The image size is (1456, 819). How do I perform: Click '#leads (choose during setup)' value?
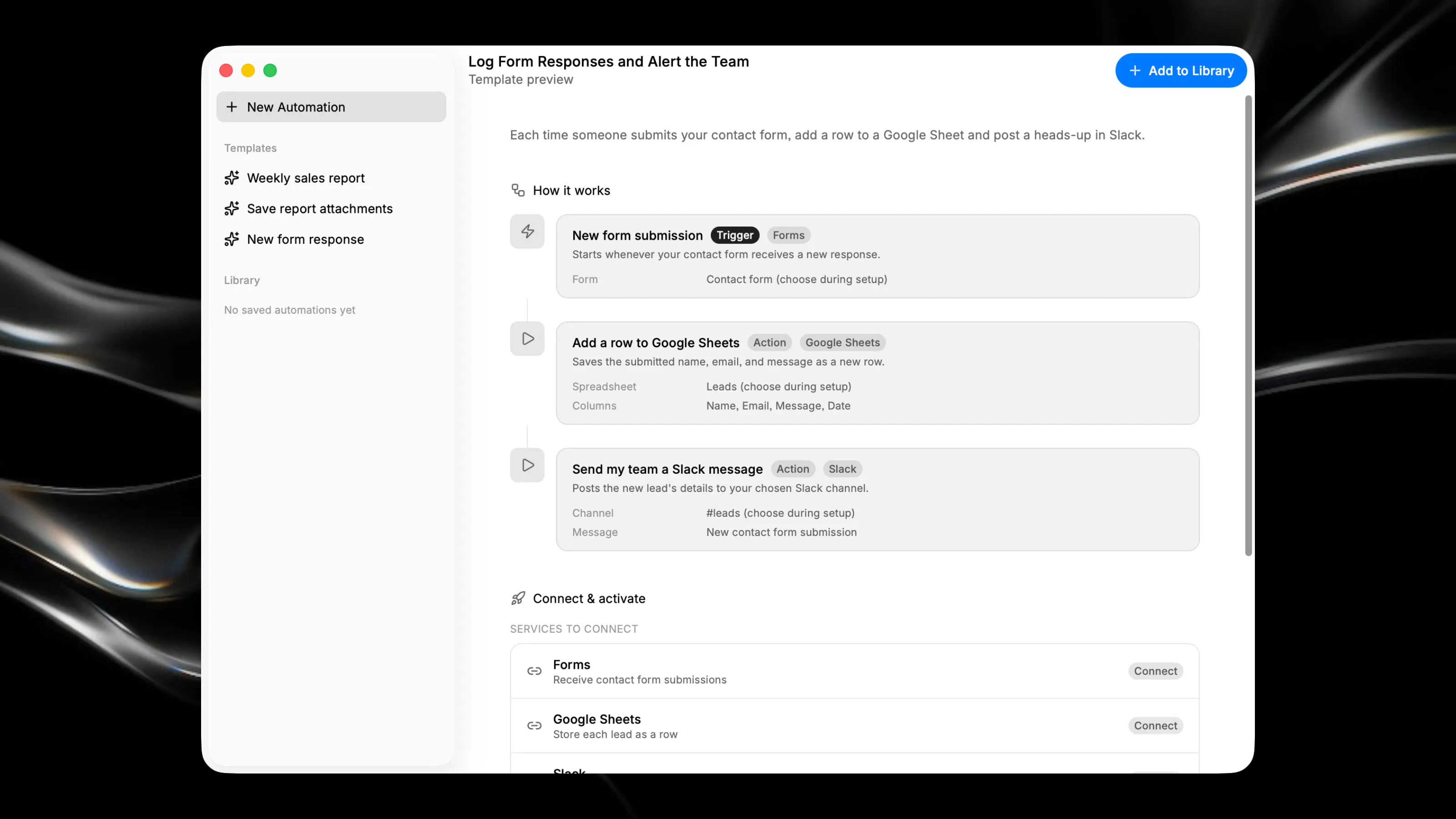(x=780, y=513)
